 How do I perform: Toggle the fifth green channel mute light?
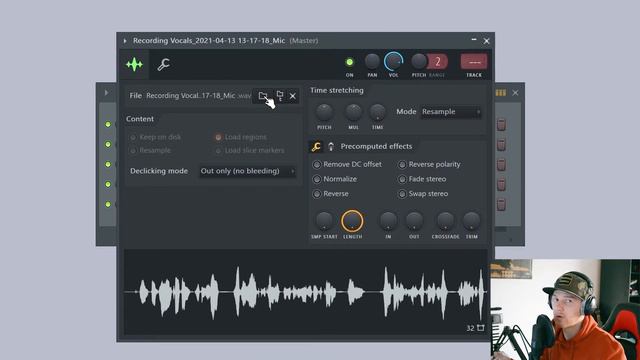coord(108,204)
